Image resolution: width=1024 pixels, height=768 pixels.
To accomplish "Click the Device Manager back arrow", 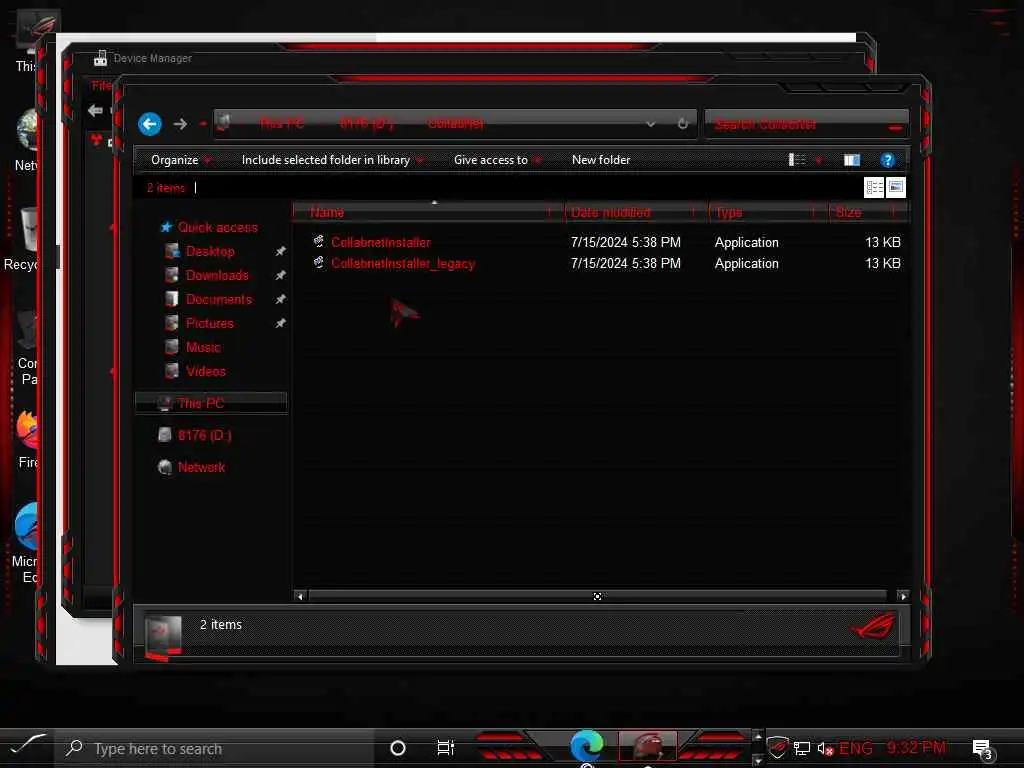I will (95, 110).
